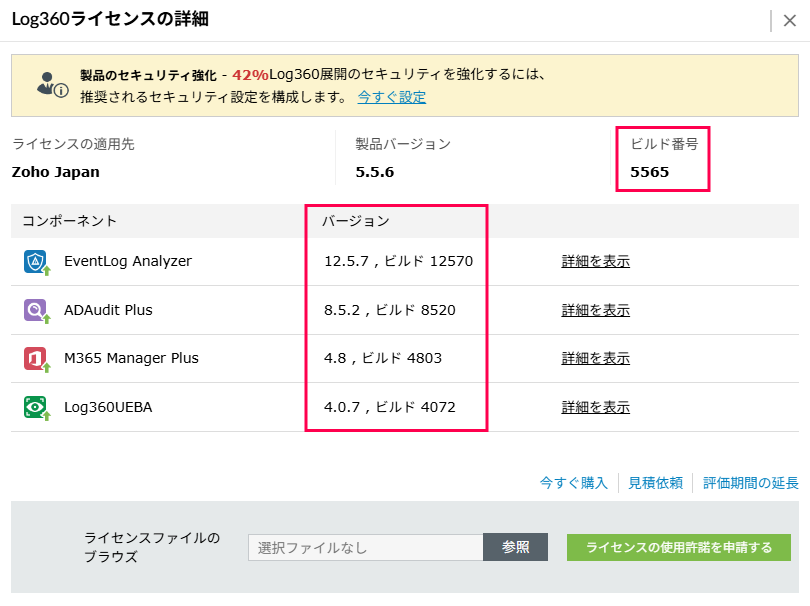The image size is (810, 606).
Task: Open the 今すぐ設定 security link
Action: tap(392, 97)
